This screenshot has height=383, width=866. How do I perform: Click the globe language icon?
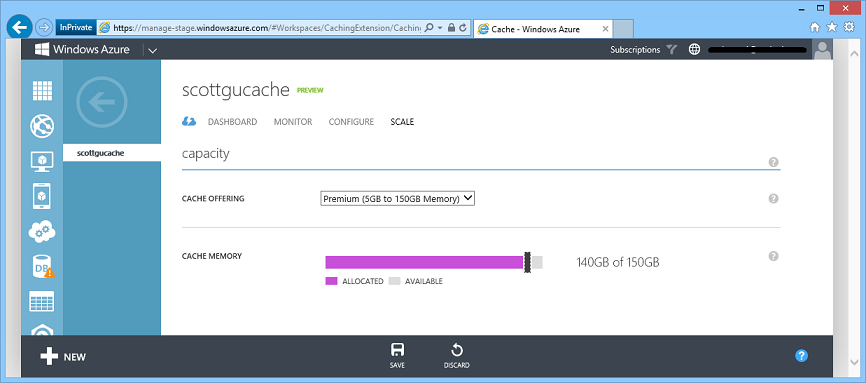[694, 50]
